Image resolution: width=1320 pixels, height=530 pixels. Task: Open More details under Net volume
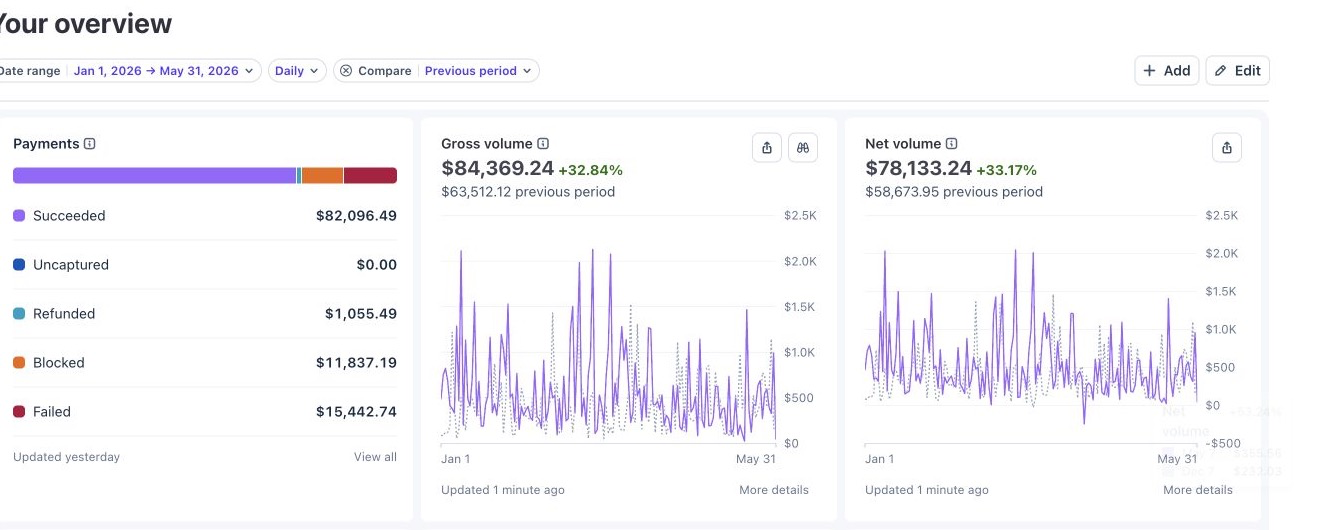point(1198,490)
